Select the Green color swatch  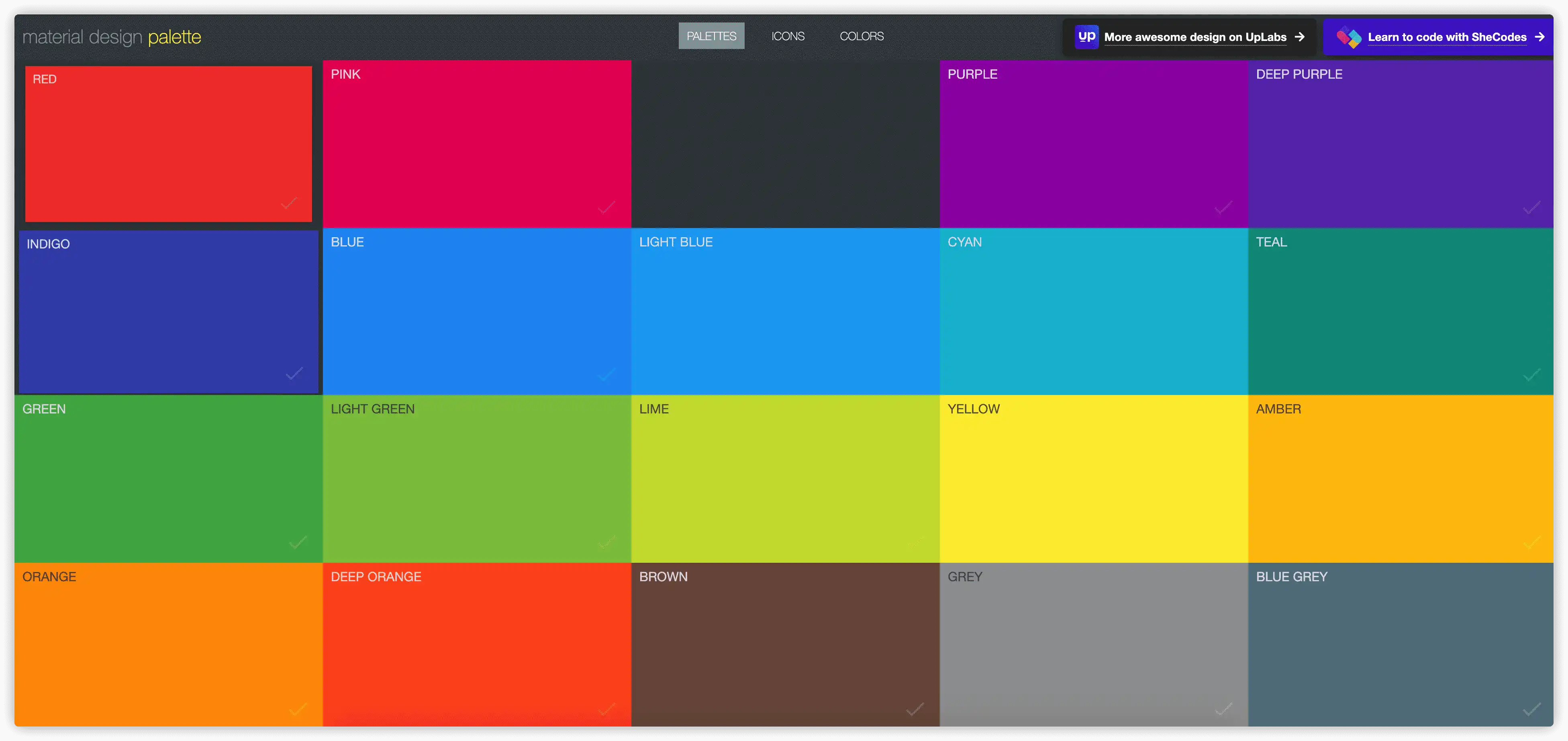pos(169,479)
